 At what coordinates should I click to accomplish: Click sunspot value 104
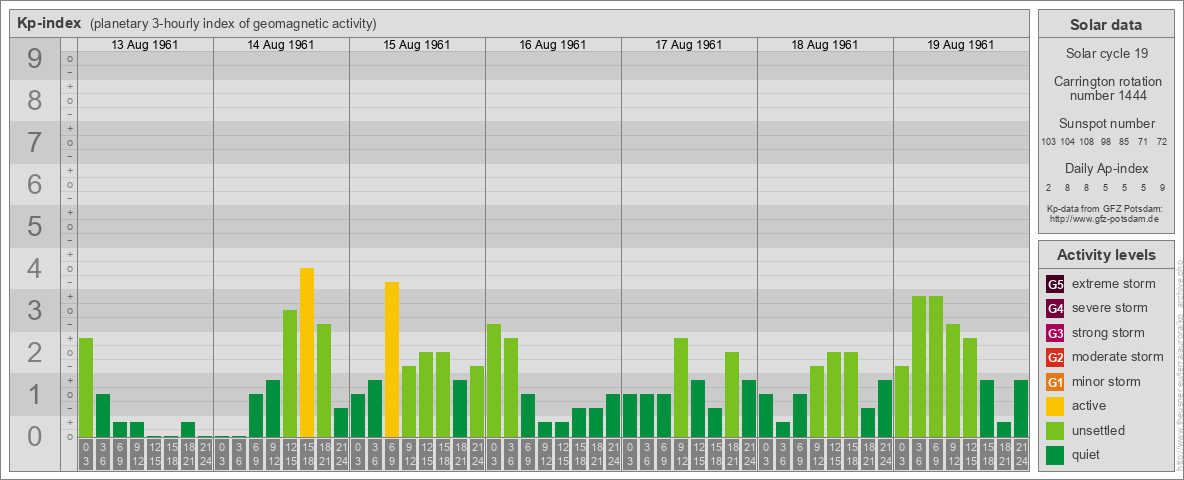pyautogui.click(x=1068, y=142)
